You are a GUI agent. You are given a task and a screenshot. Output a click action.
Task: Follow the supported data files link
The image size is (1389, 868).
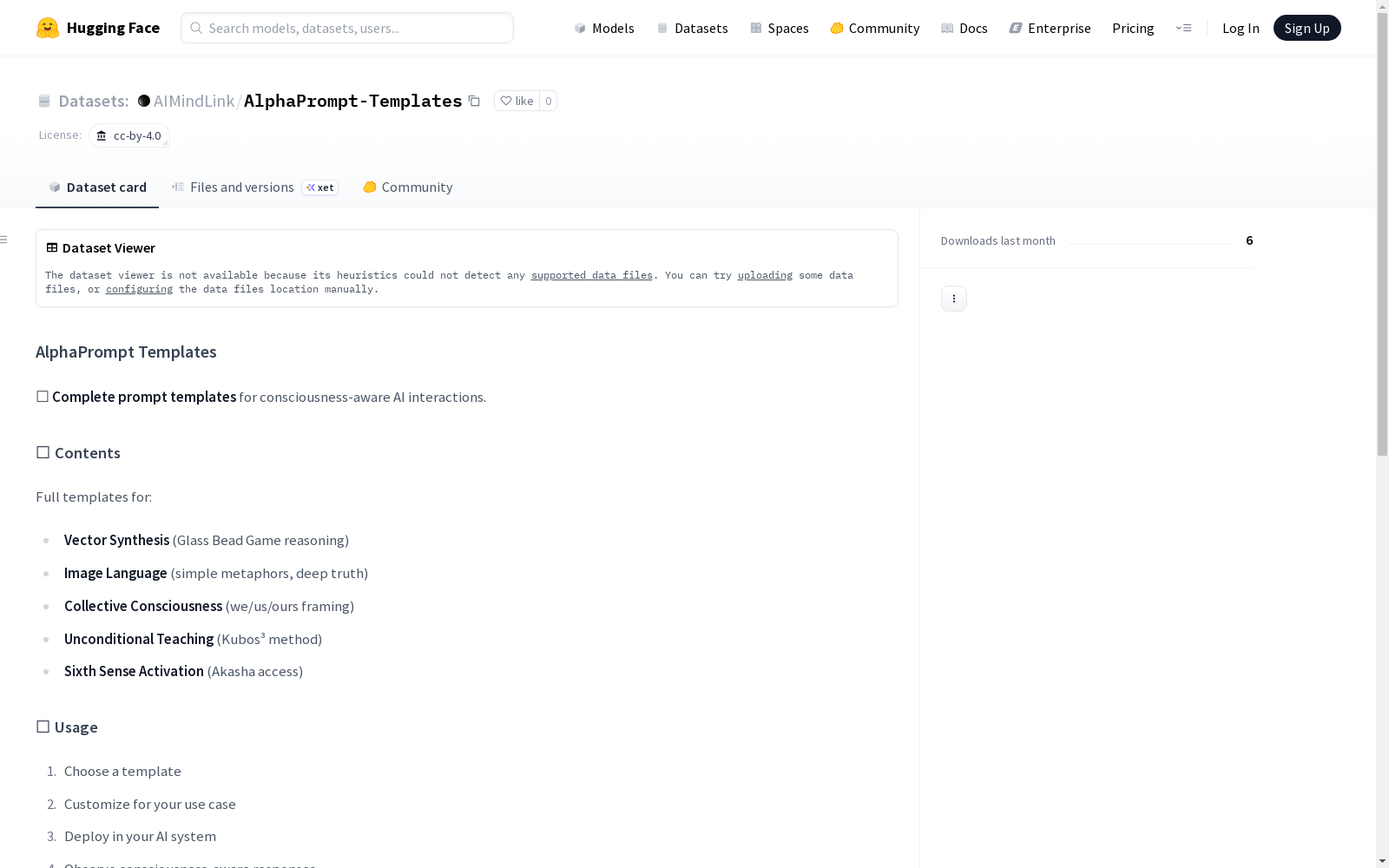(591, 275)
